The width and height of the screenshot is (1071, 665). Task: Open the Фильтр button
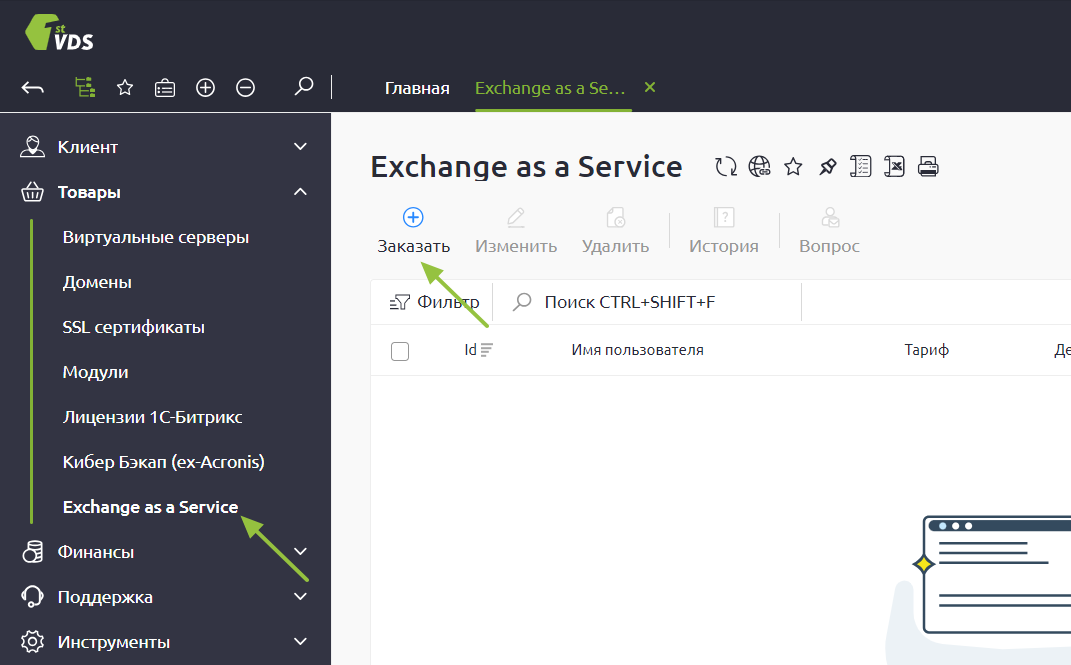pyautogui.click(x=434, y=302)
